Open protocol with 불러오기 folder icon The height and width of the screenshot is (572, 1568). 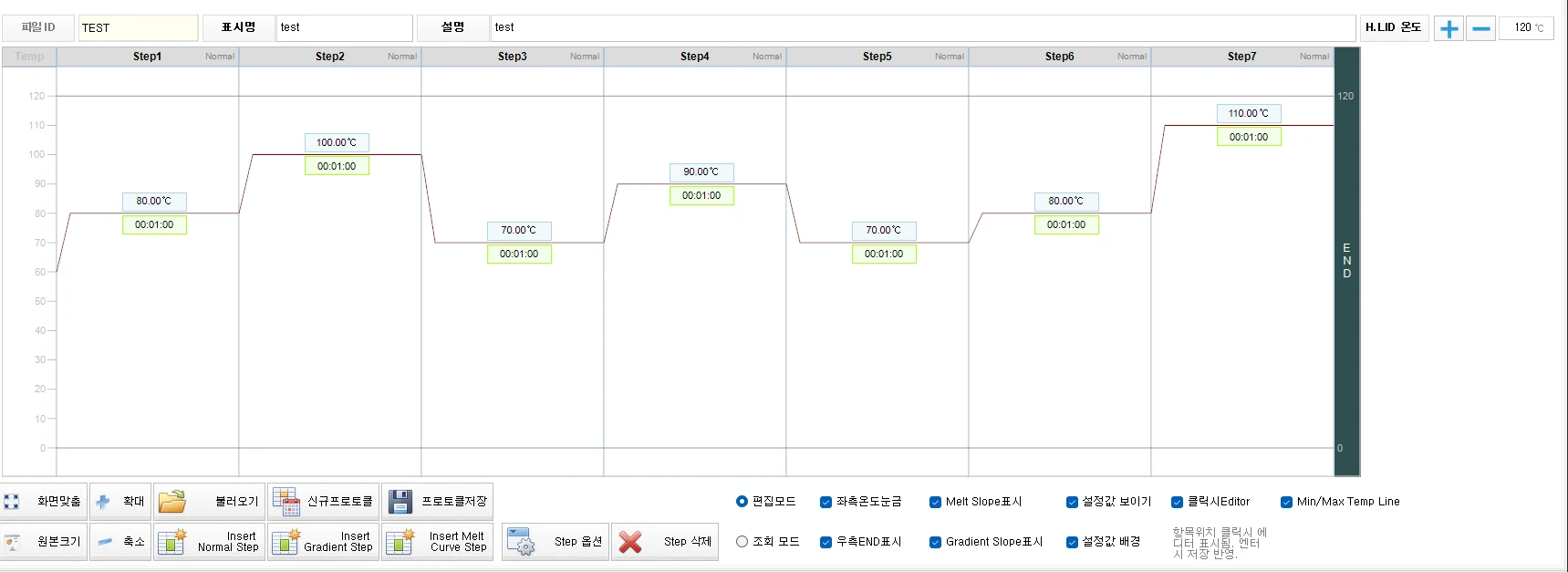click(x=172, y=502)
